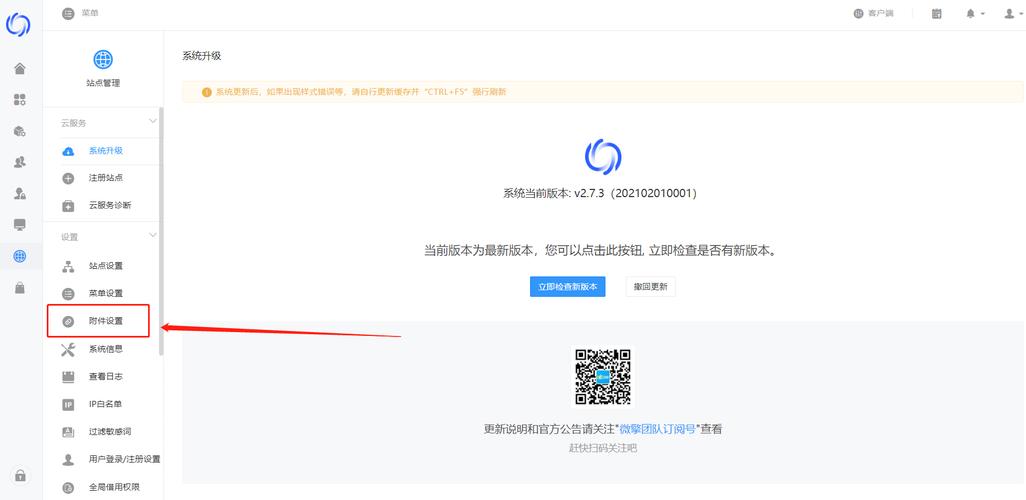Open the monitor icon in the left rail
The height and width of the screenshot is (500, 1026).
20,225
